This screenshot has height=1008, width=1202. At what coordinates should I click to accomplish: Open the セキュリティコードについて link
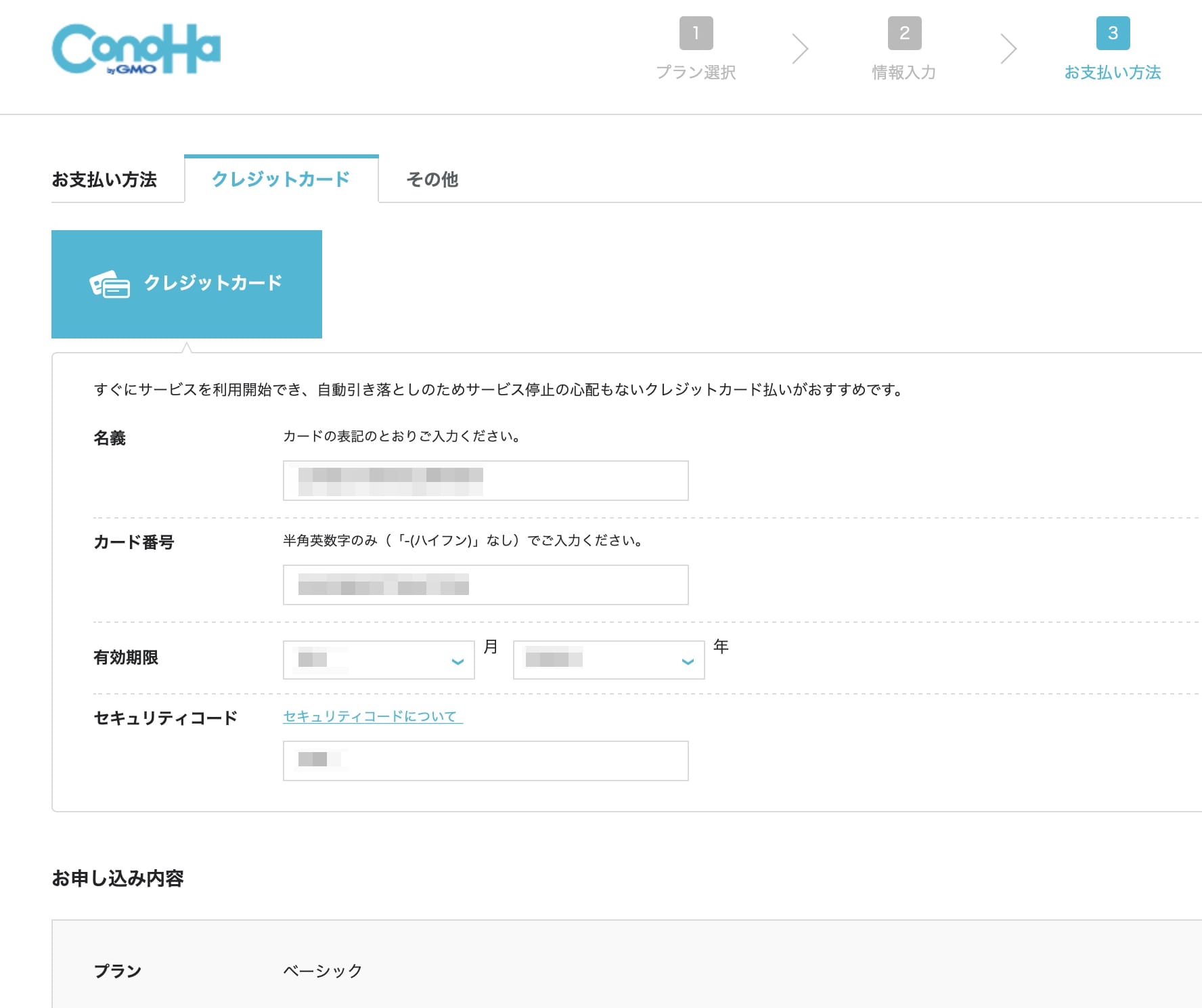pos(371,716)
